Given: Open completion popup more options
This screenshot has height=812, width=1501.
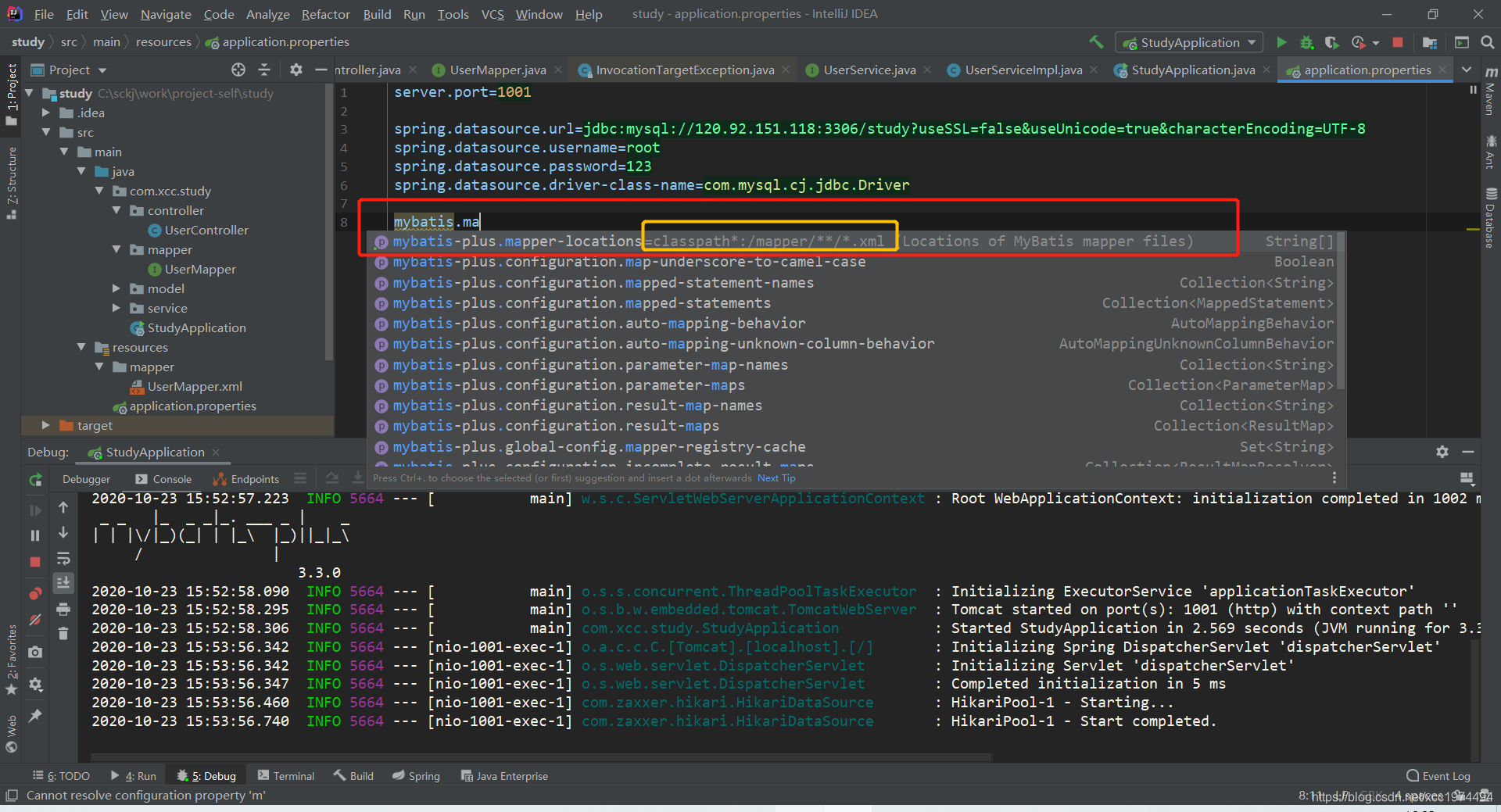Looking at the screenshot, I should coord(1334,478).
